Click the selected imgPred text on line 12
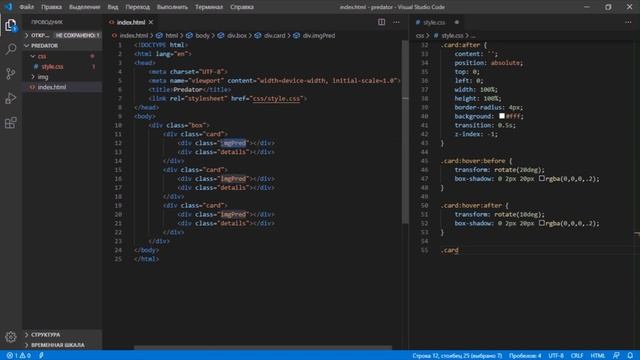The image size is (640, 360). click(x=234, y=143)
